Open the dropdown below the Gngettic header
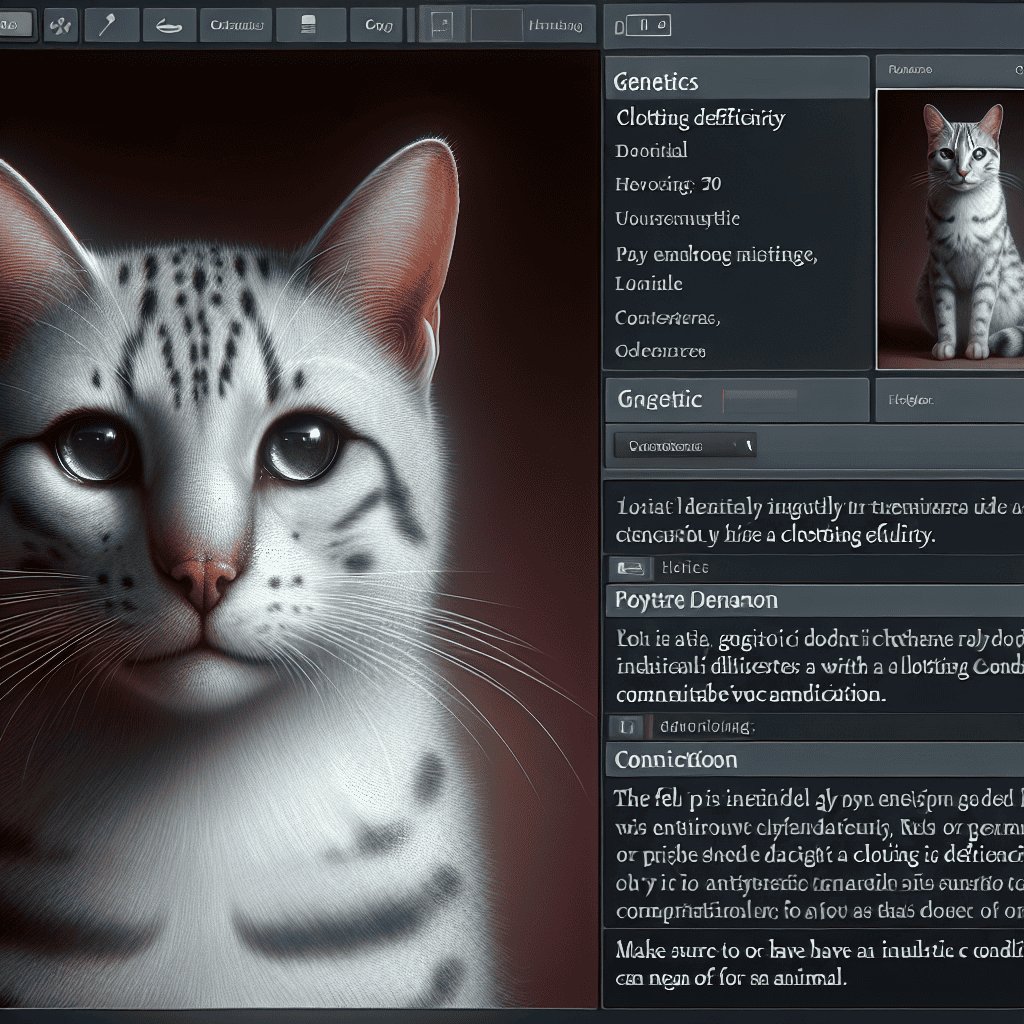The width and height of the screenshot is (1024, 1024). pos(684,446)
